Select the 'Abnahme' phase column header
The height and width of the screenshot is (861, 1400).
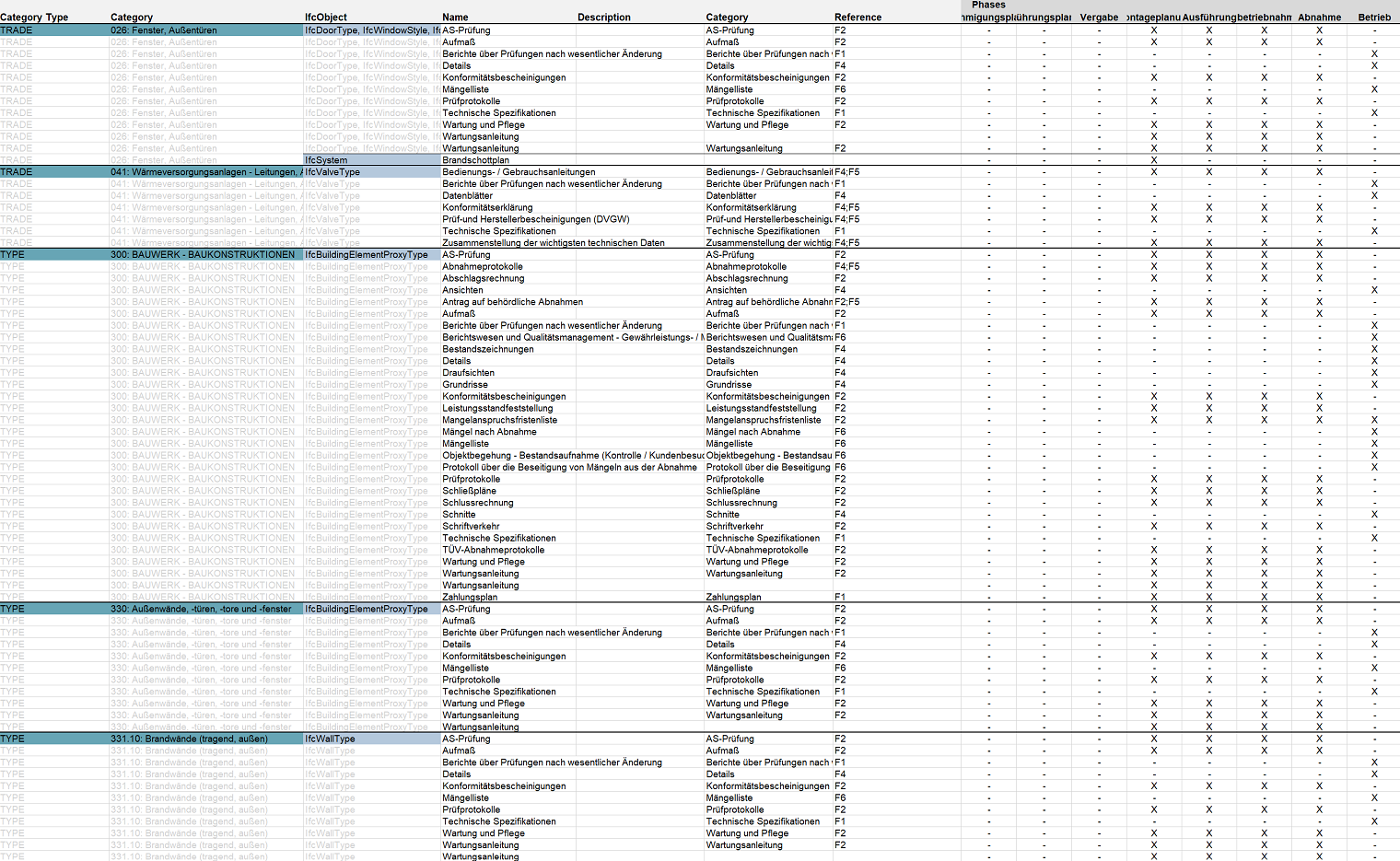pyautogui.click(x=1319, y=17)
